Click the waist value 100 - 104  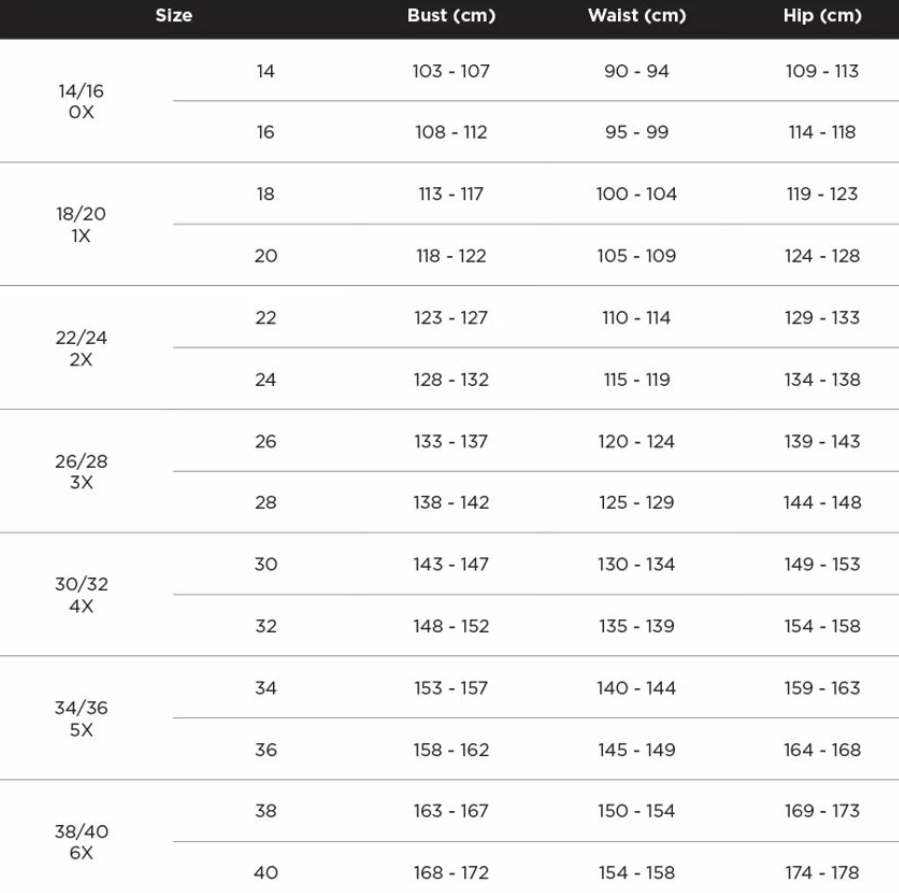(x=637, y=194)
